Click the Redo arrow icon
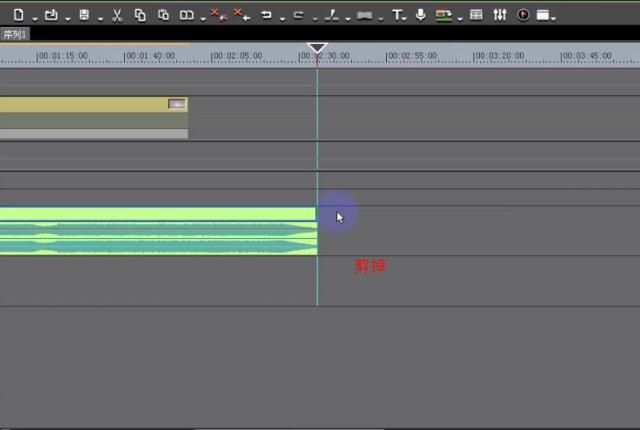 (298, 15)
